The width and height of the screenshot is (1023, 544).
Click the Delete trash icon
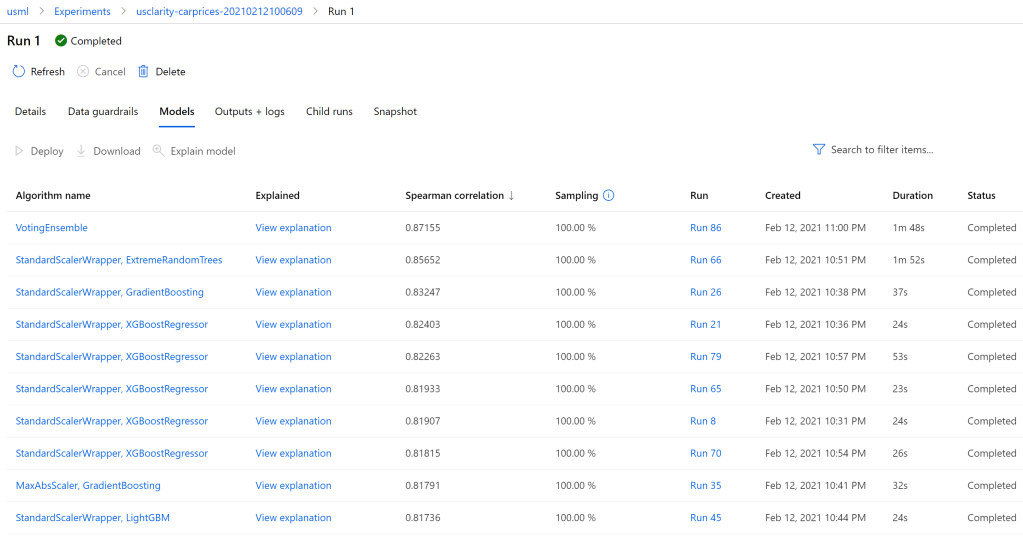point(143,72)
